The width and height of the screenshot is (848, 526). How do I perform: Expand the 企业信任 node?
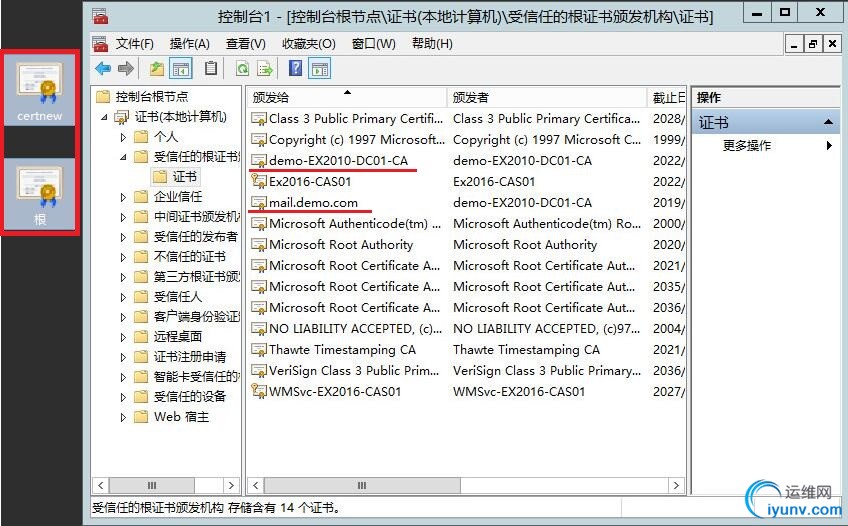123,197
